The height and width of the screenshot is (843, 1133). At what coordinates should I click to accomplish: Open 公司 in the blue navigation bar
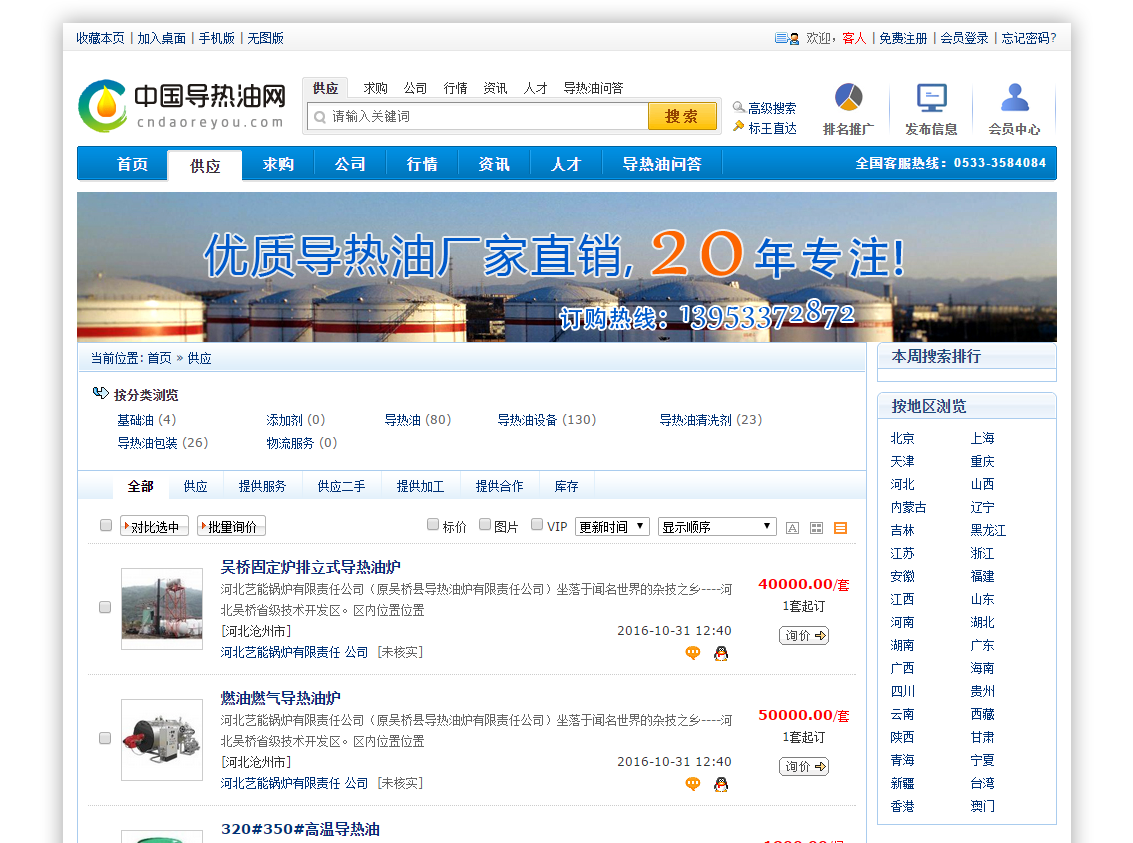350,164
